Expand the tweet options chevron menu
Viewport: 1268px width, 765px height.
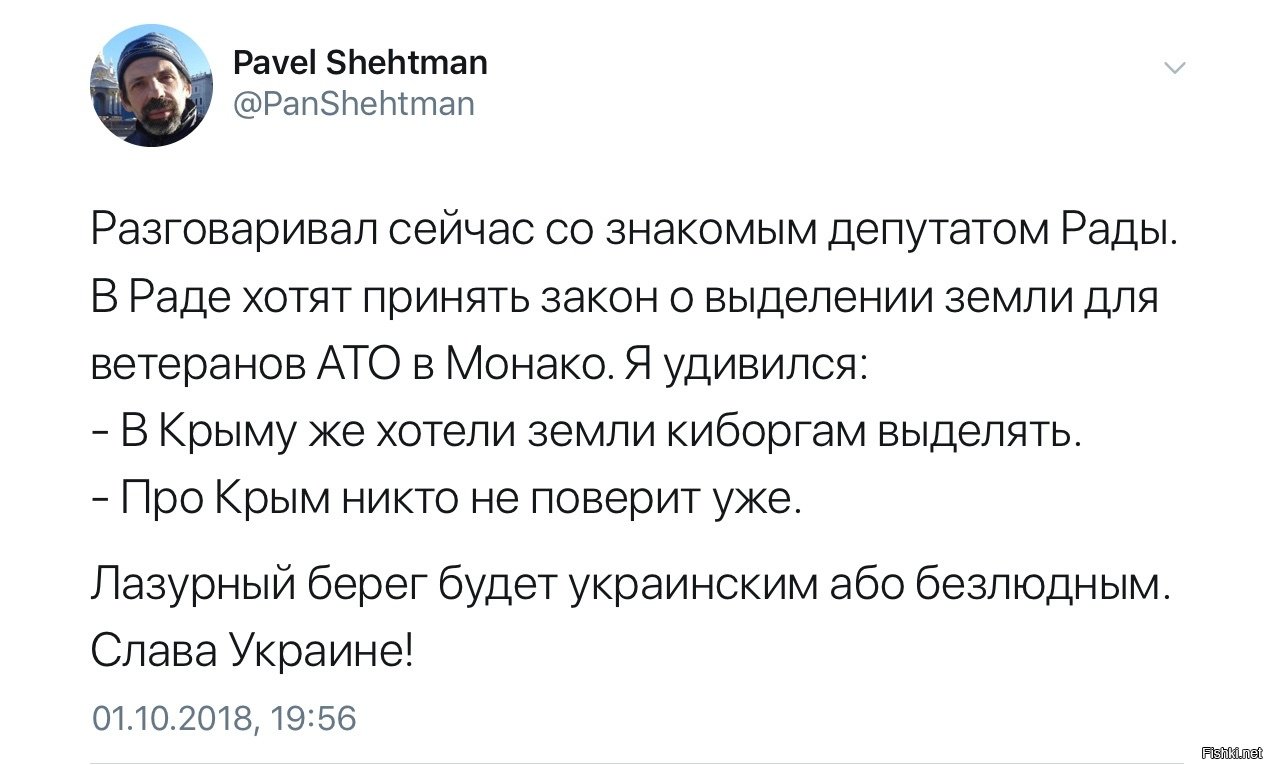[1175, 69]
